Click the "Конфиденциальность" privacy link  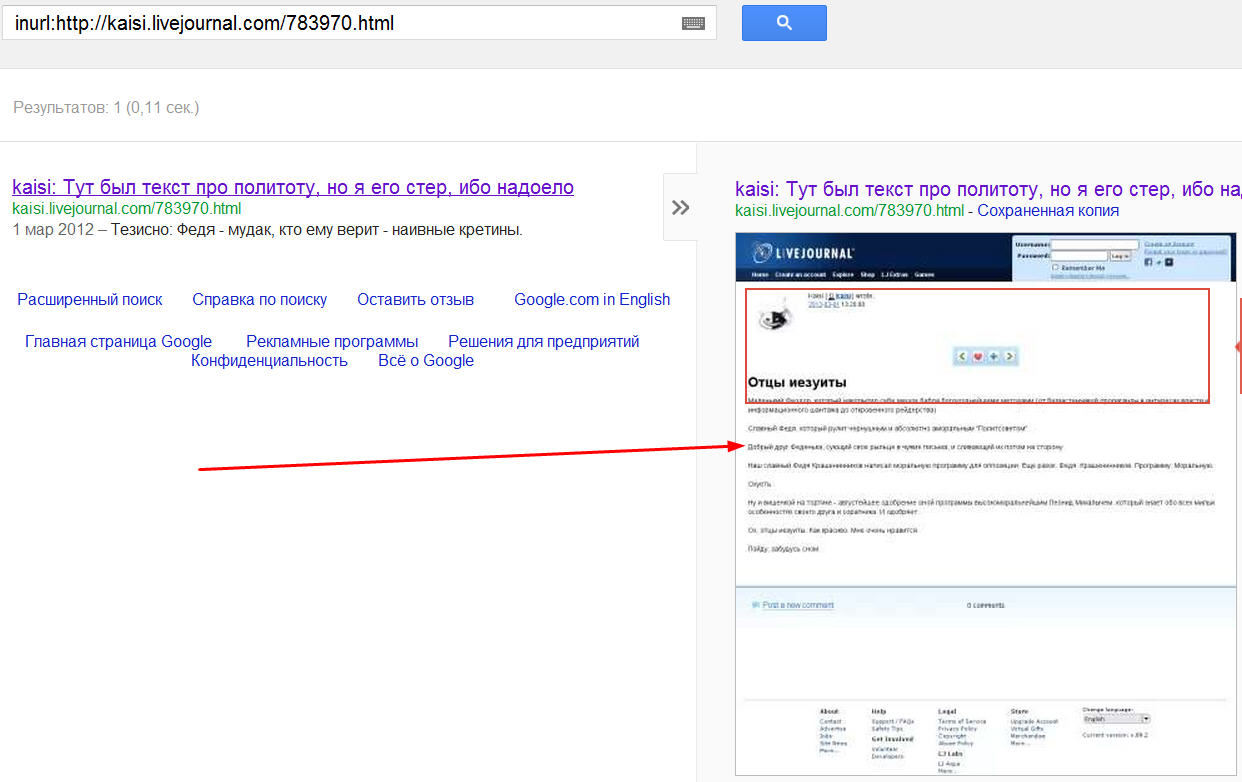pyautogui.click(x=269, y=360)
